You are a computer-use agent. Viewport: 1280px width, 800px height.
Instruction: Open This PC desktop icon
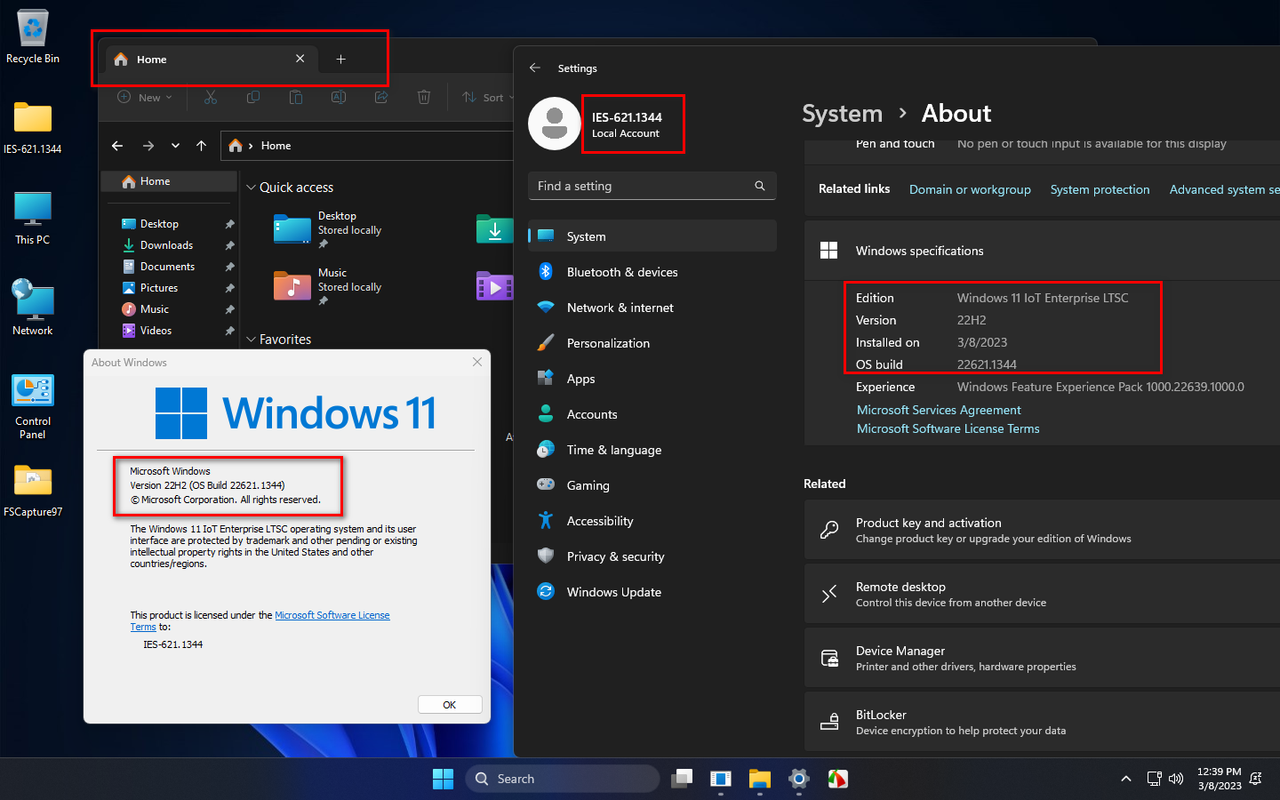click(33, 218)
